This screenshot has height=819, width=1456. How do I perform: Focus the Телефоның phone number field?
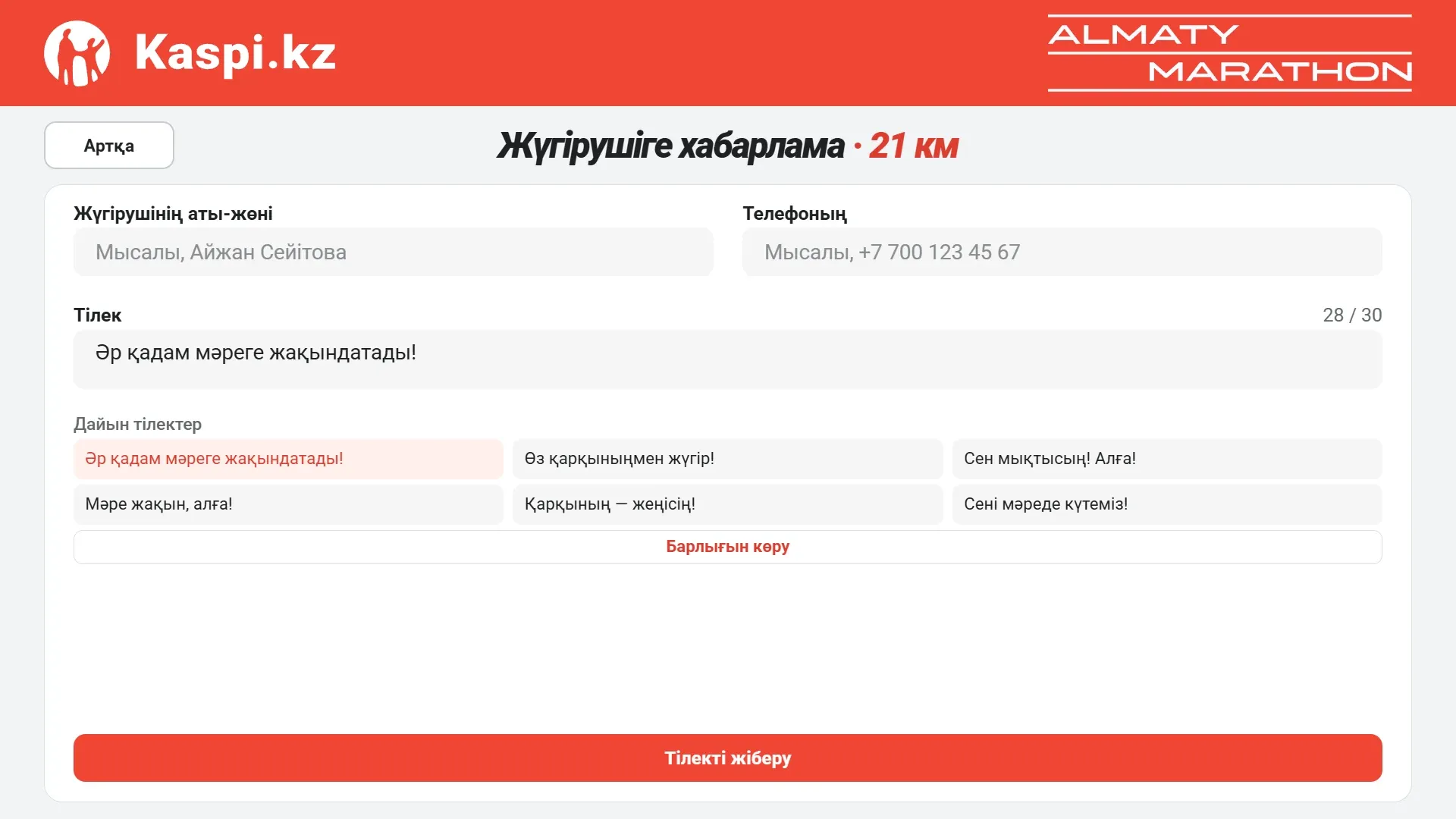(x=1062, y=252)
